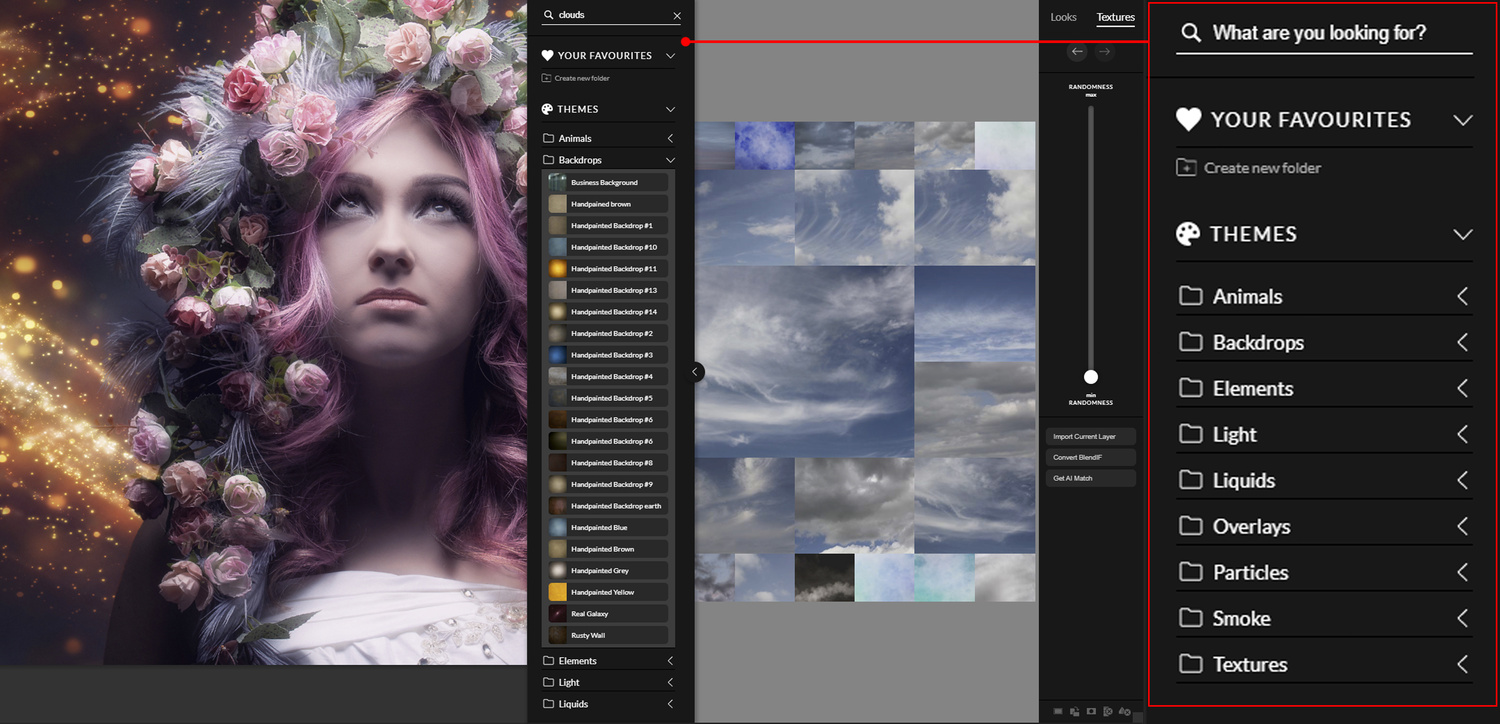Click the forward arrow under the Textures tab

[x=1104, y=52]
